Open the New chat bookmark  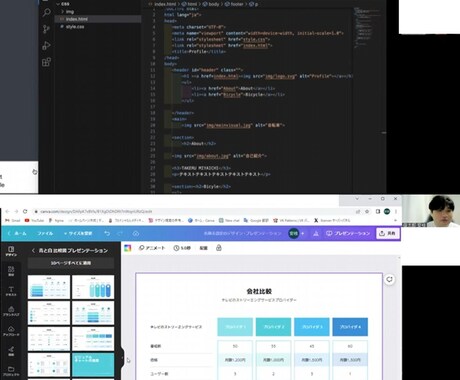pyautogui.click(x=230, y=220)
